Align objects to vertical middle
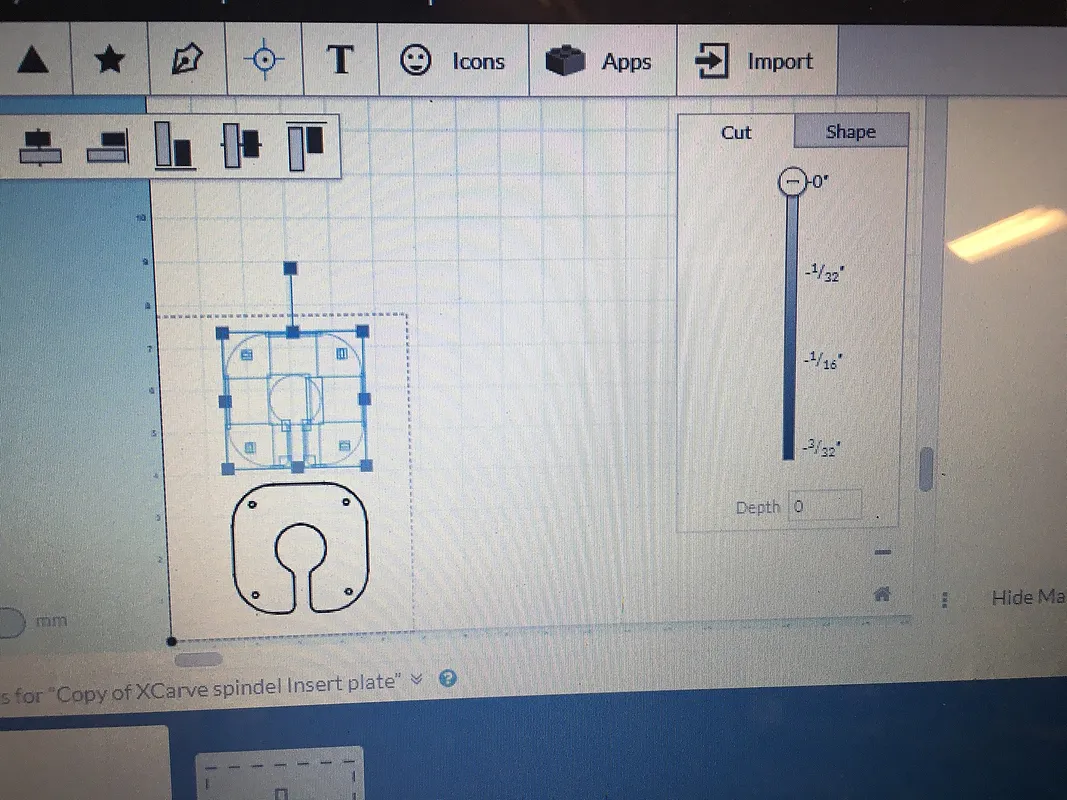The image size is (1067, 800). point(241,146)
